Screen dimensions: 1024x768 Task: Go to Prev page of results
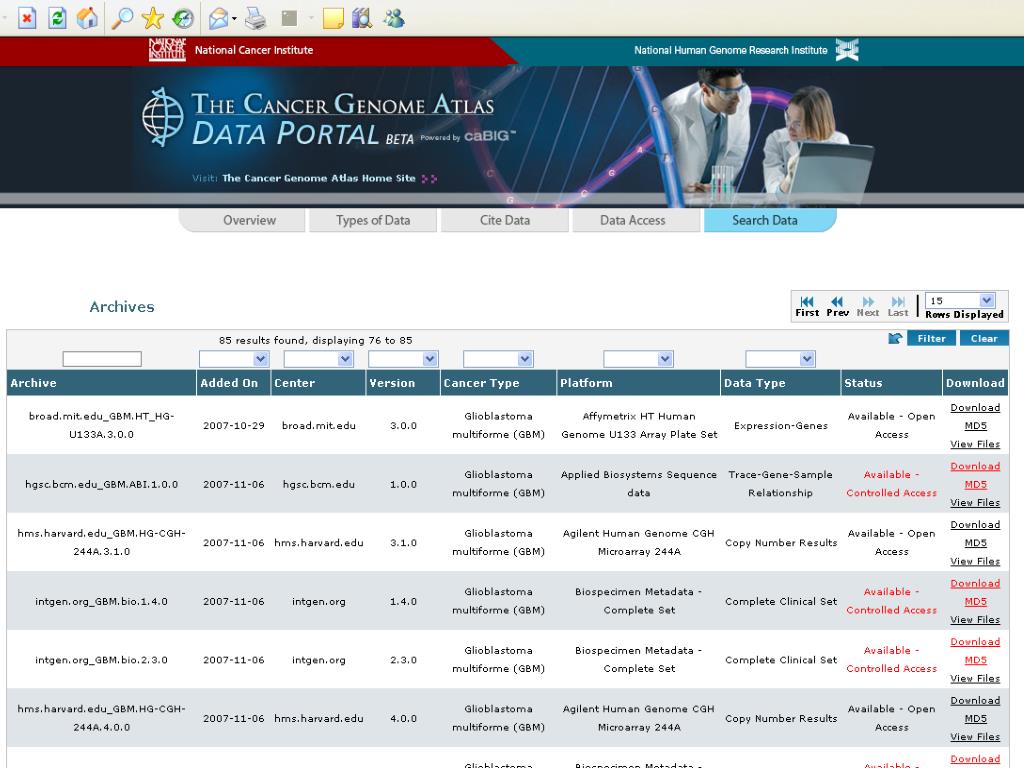837,306
